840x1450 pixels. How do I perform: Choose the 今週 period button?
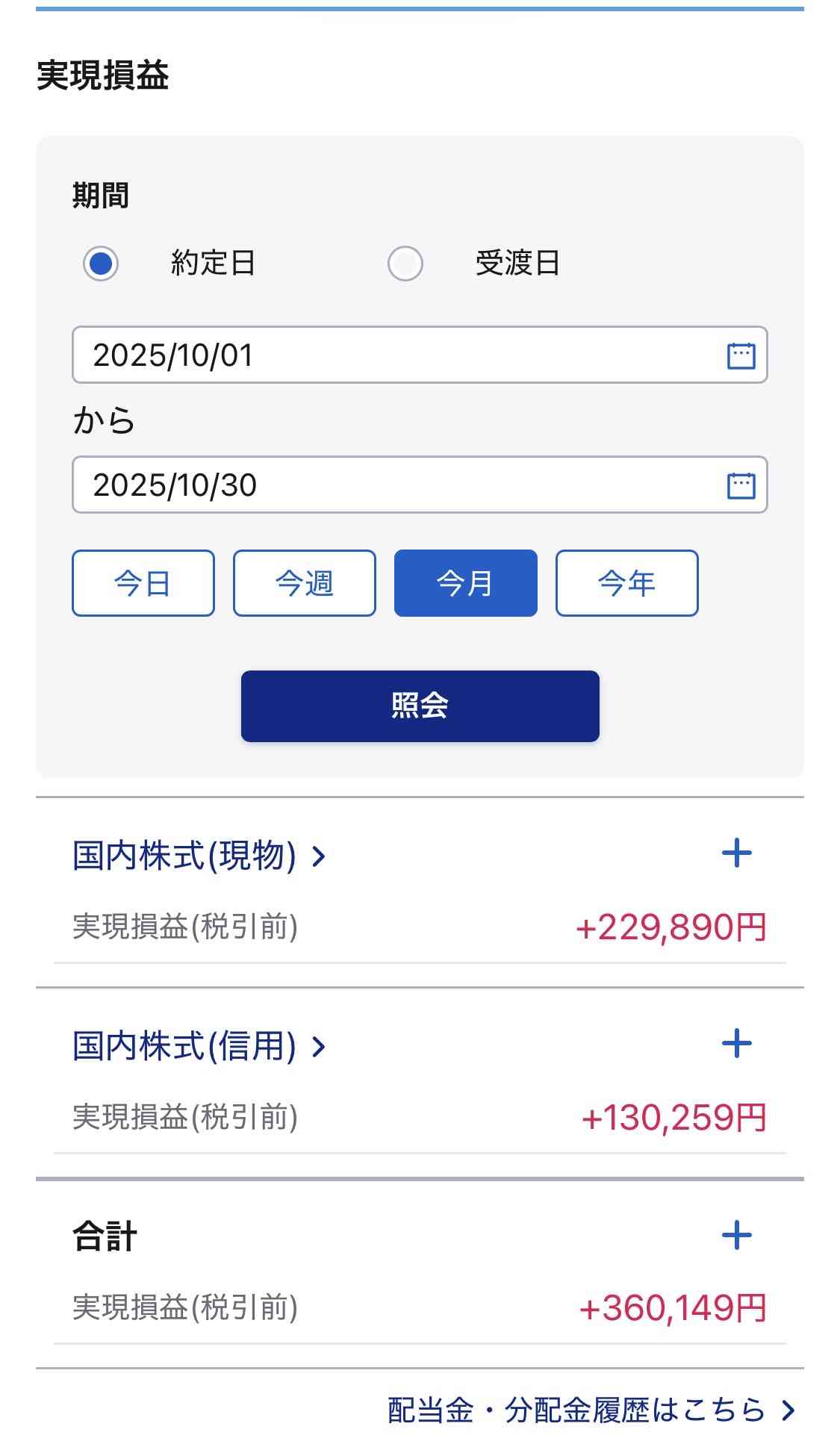(305, 583)
